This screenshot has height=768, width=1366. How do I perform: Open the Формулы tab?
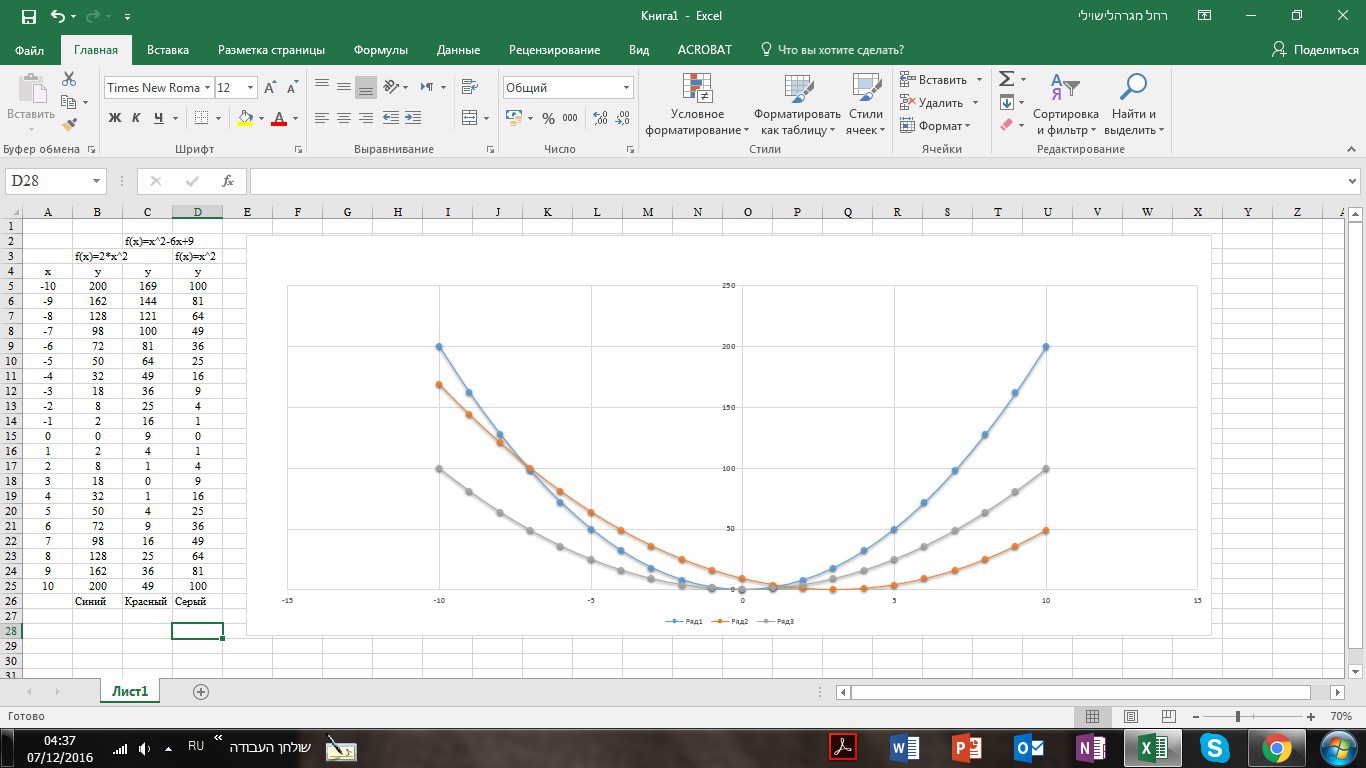(x=381, y=50)
